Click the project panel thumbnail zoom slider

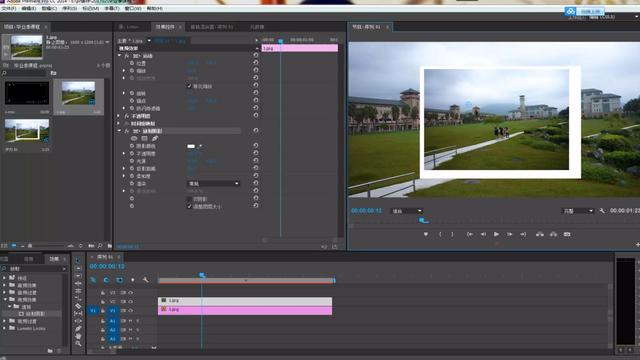(x=29, y=246)
